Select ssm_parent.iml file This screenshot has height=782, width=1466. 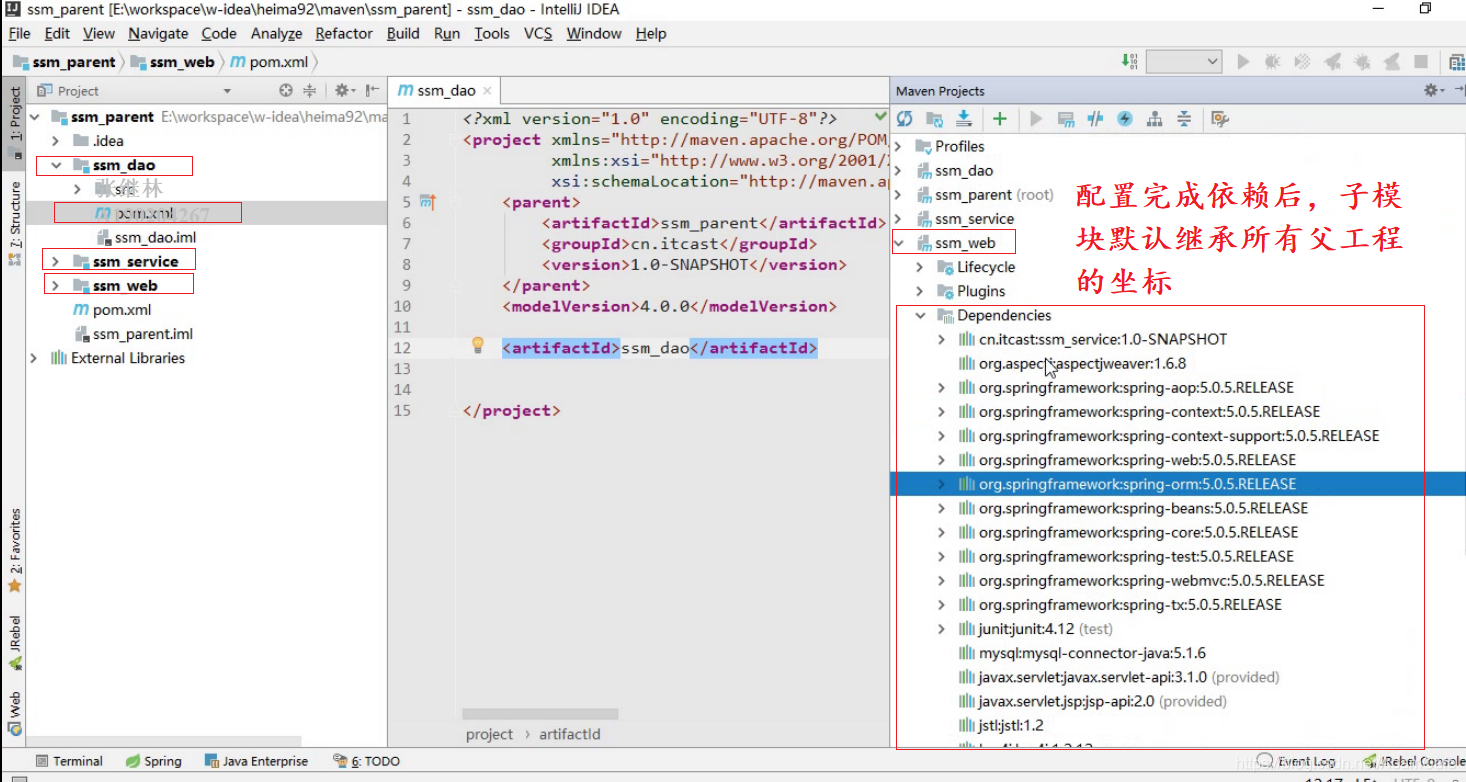(134, 334)
